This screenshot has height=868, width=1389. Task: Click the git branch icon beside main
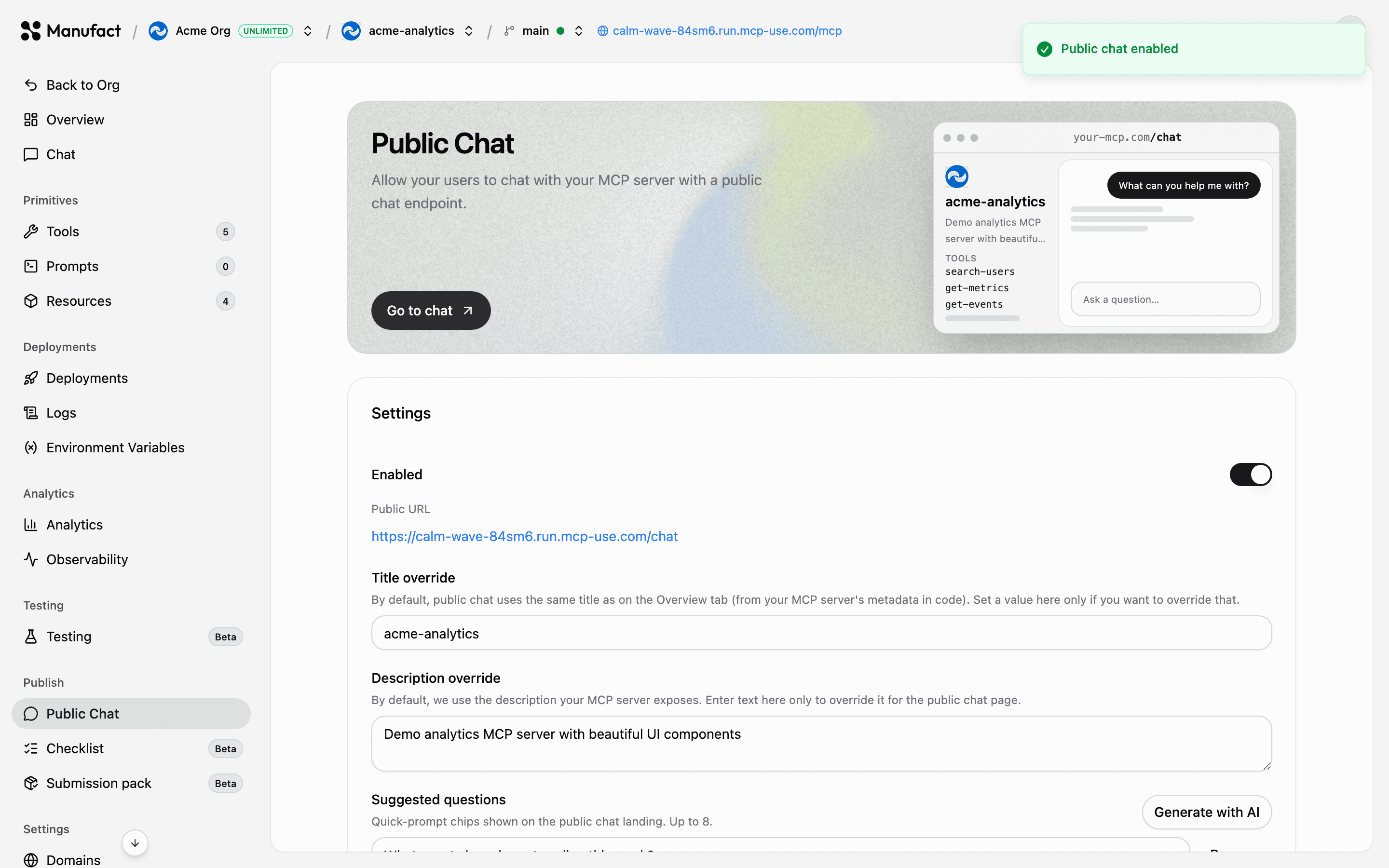tap(508, 31)
